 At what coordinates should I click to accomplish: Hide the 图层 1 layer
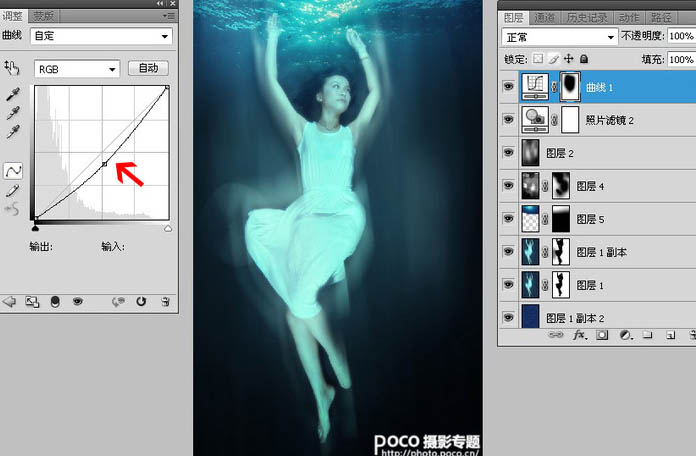tap(508, 284)
